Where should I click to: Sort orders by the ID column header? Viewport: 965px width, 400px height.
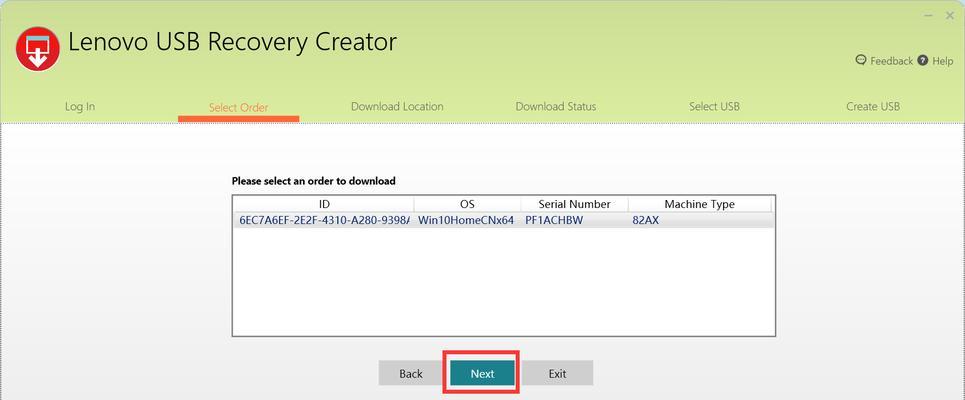(324, 204)
